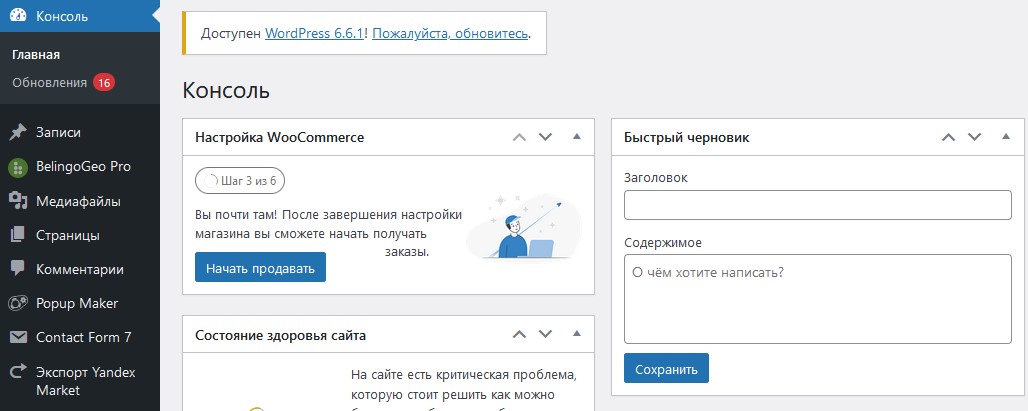Move Настройка WooCommerce widget up
Image resolution: width=1028 pixels, height=411 pixels.
click(x=519, y=137)
